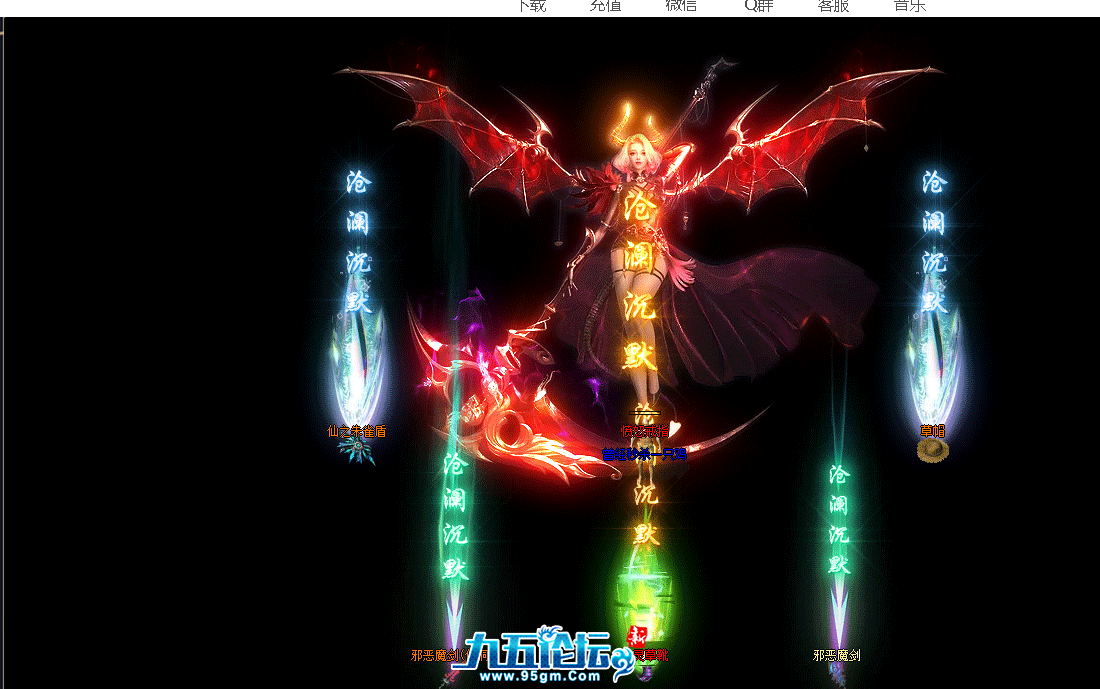Open the 下载 download menu item
This screenshot has height=689, width=1100.
click(x=531, y=6)
